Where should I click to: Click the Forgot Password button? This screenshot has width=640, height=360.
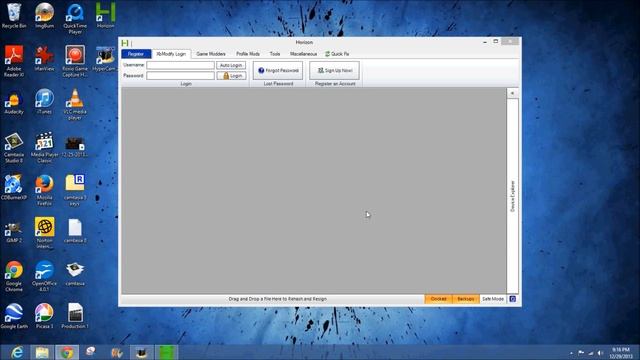click(278, 71)
